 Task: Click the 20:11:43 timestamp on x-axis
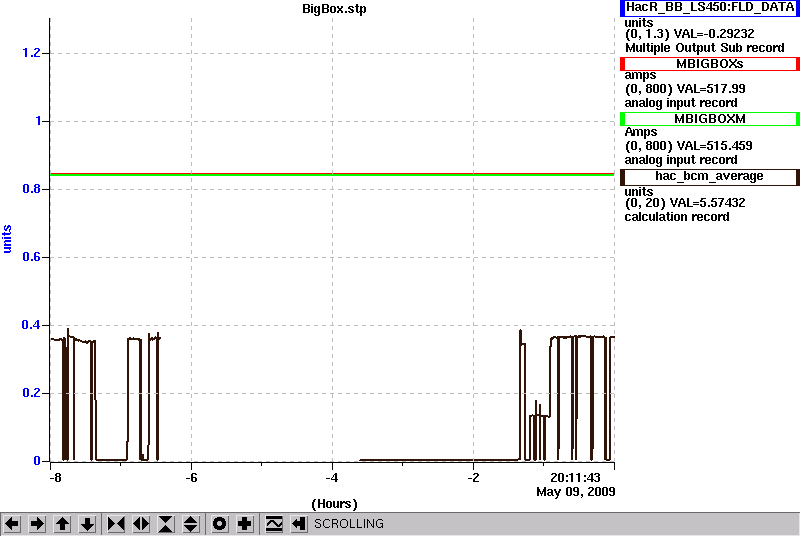(x=575, y=478)
